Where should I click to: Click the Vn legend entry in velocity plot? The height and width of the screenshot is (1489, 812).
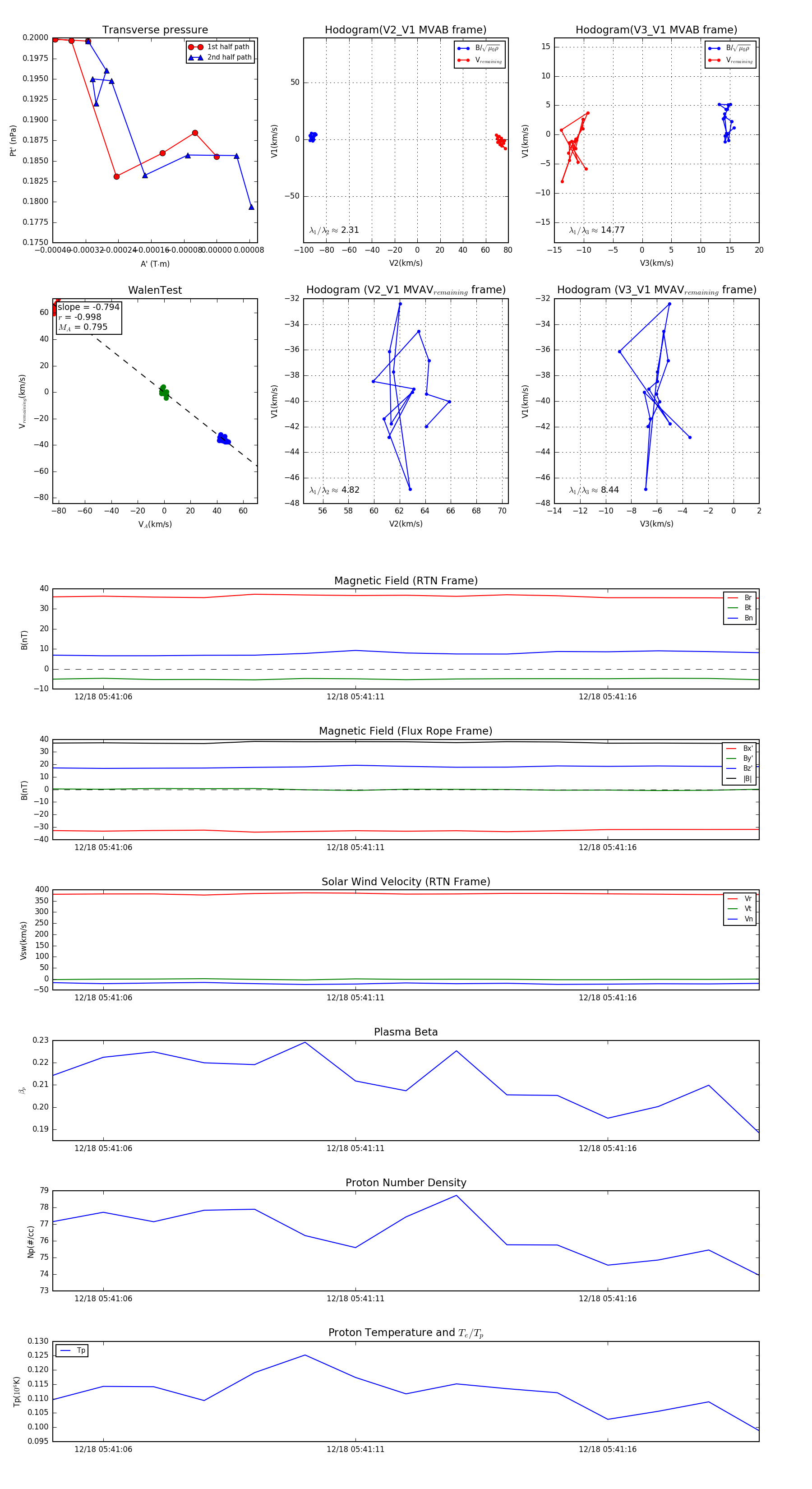pos(740,919)
